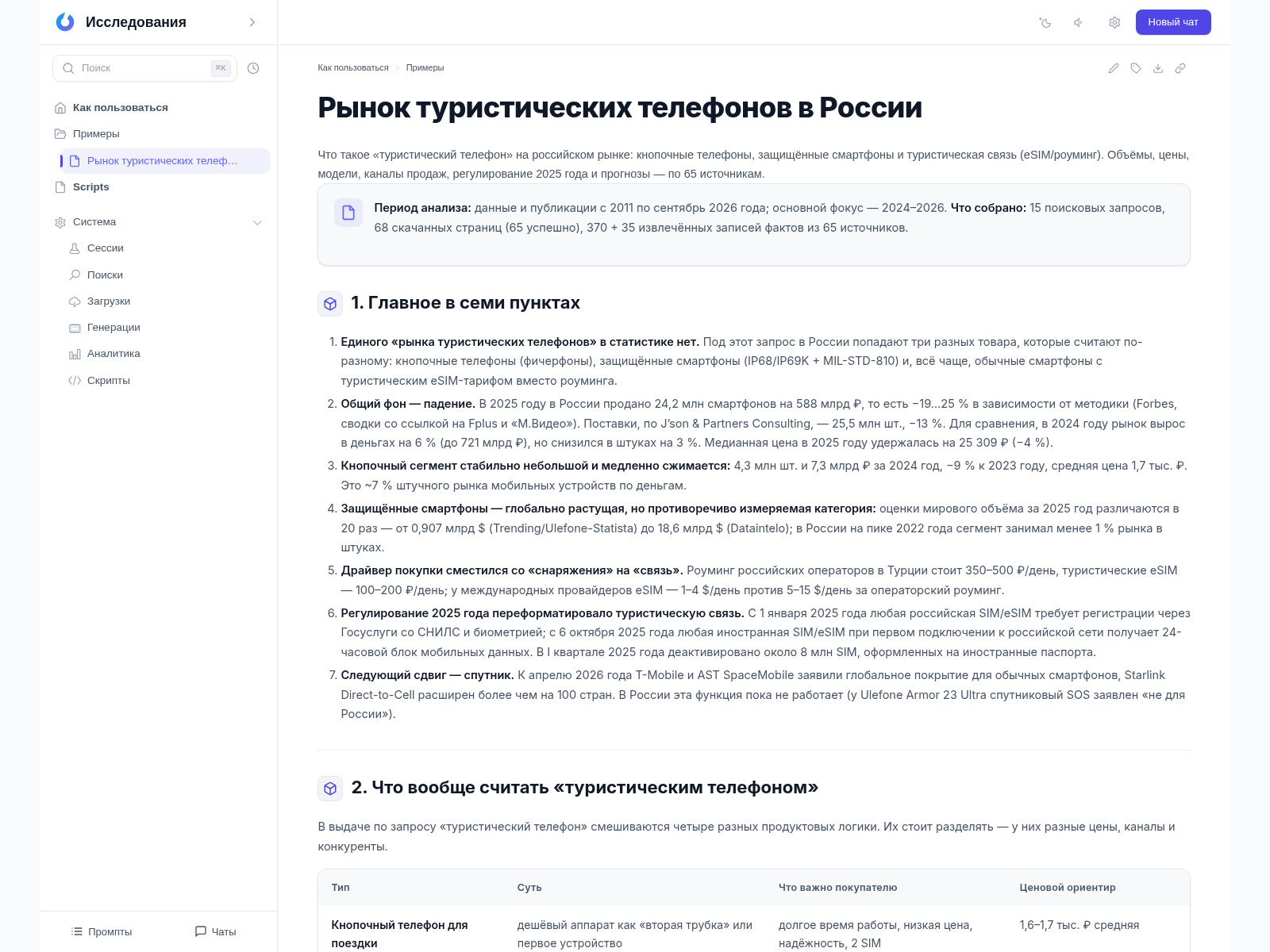Click the Система label in the sidebar
1270x952 pixels.
pos(94,222)
